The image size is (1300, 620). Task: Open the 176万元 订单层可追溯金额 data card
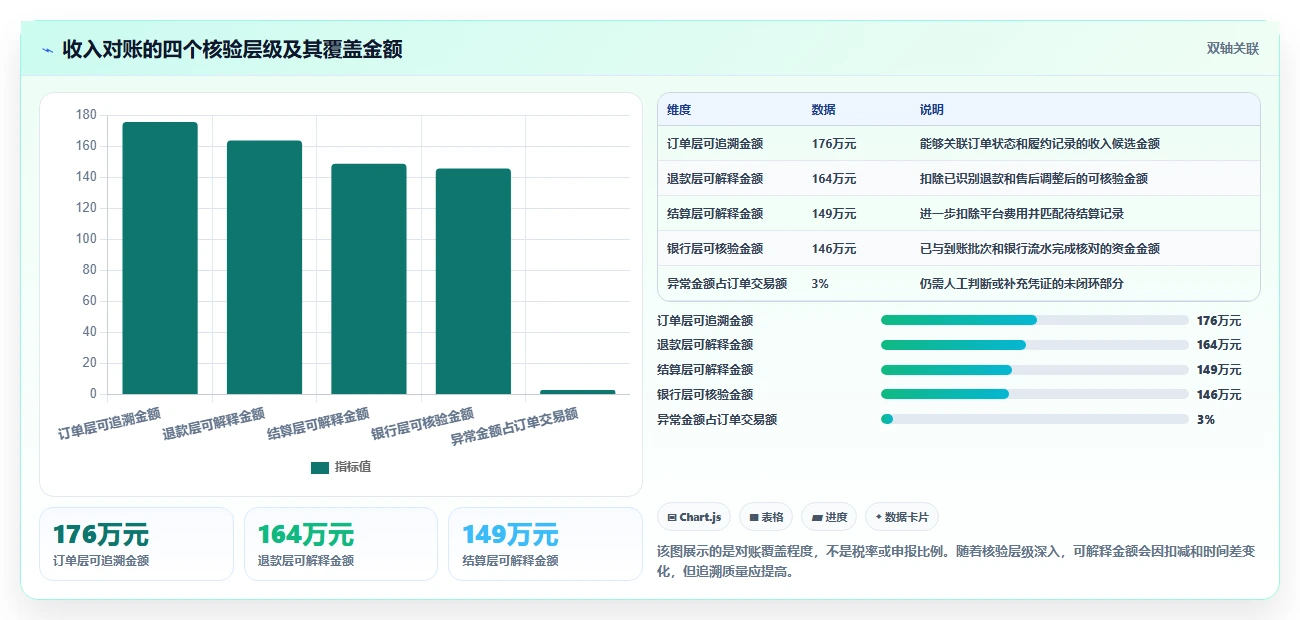136,544
